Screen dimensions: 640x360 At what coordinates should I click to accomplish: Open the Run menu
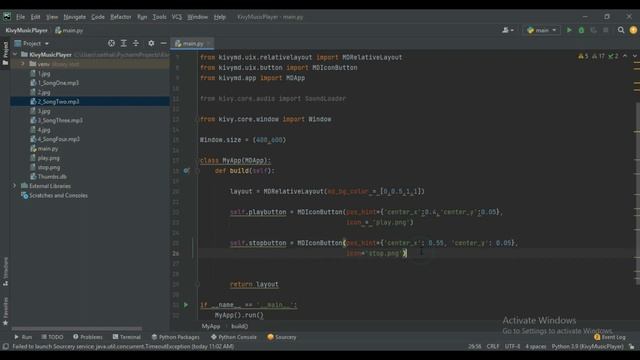142,17
